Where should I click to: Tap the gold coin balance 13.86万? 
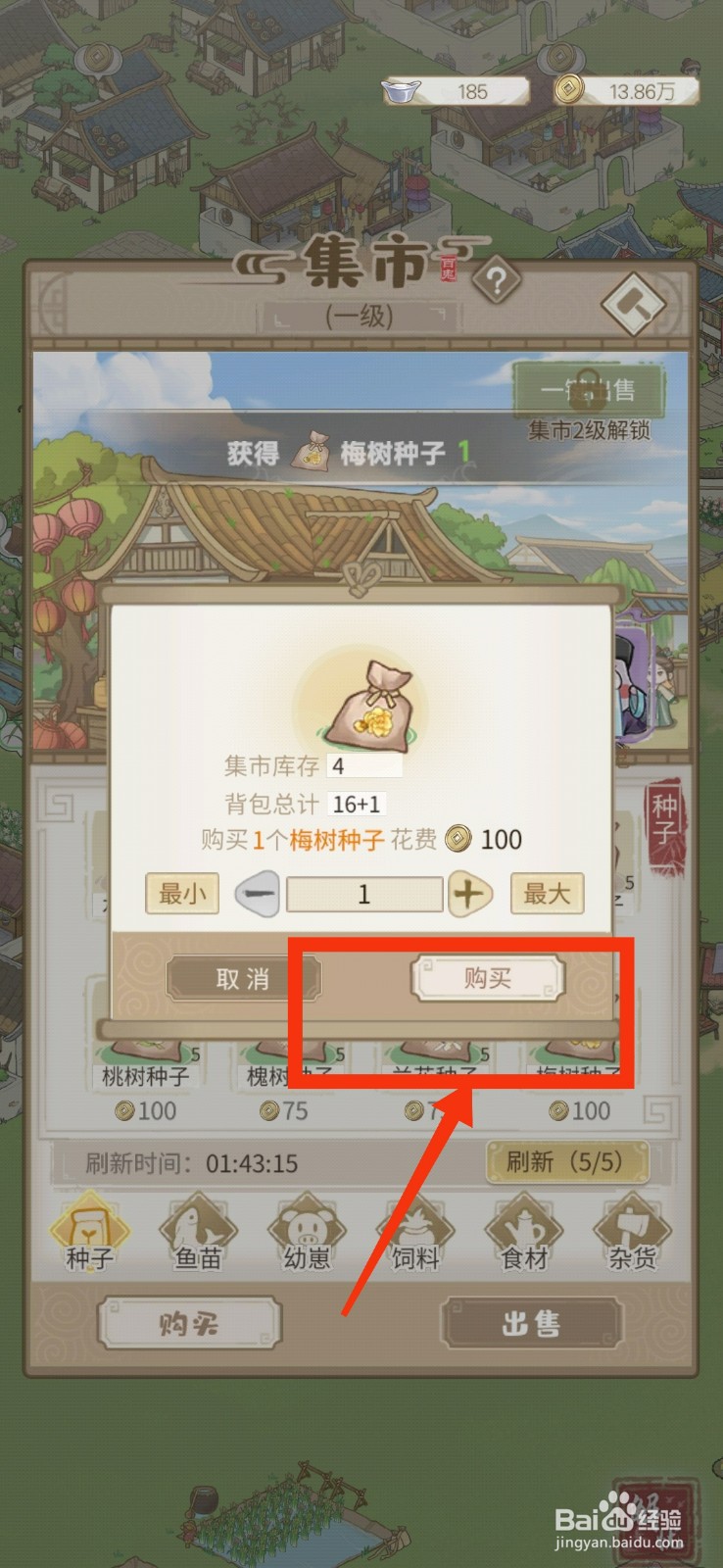627,91
